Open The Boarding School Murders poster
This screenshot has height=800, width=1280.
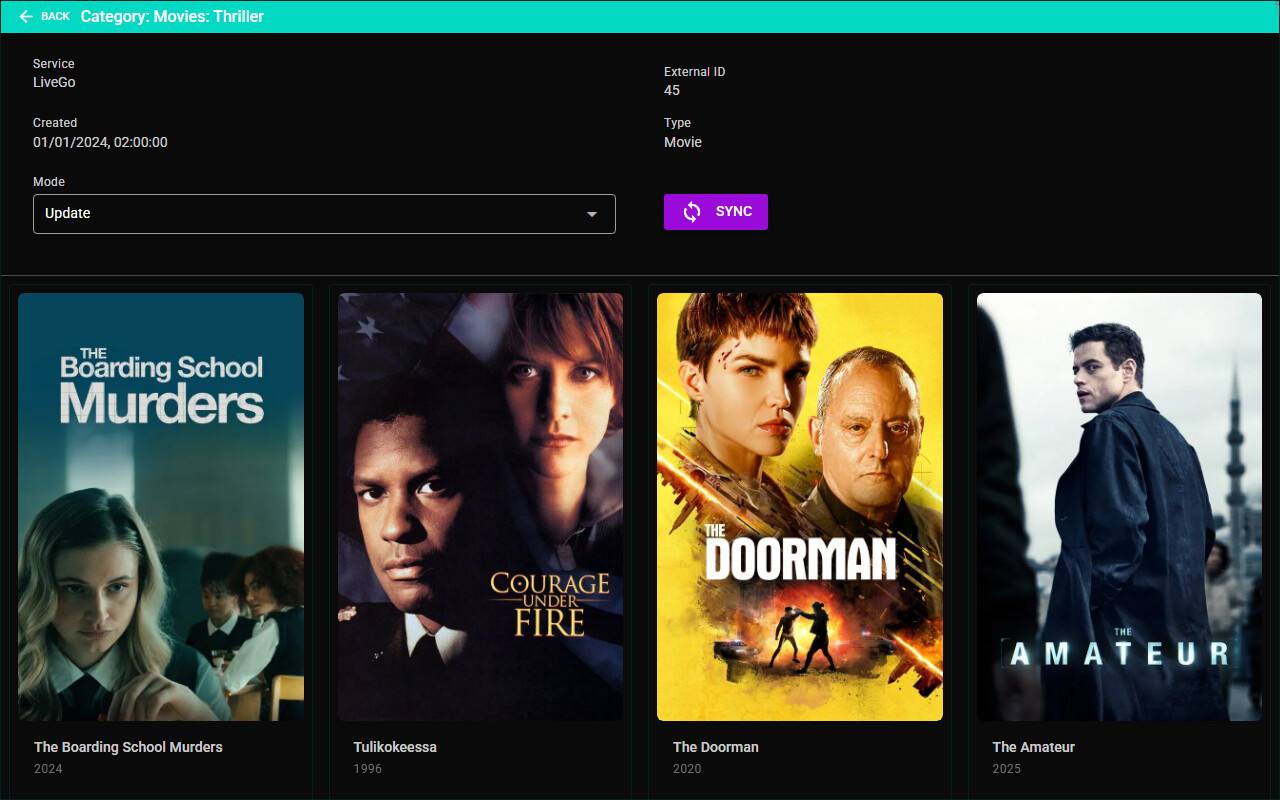161,507
